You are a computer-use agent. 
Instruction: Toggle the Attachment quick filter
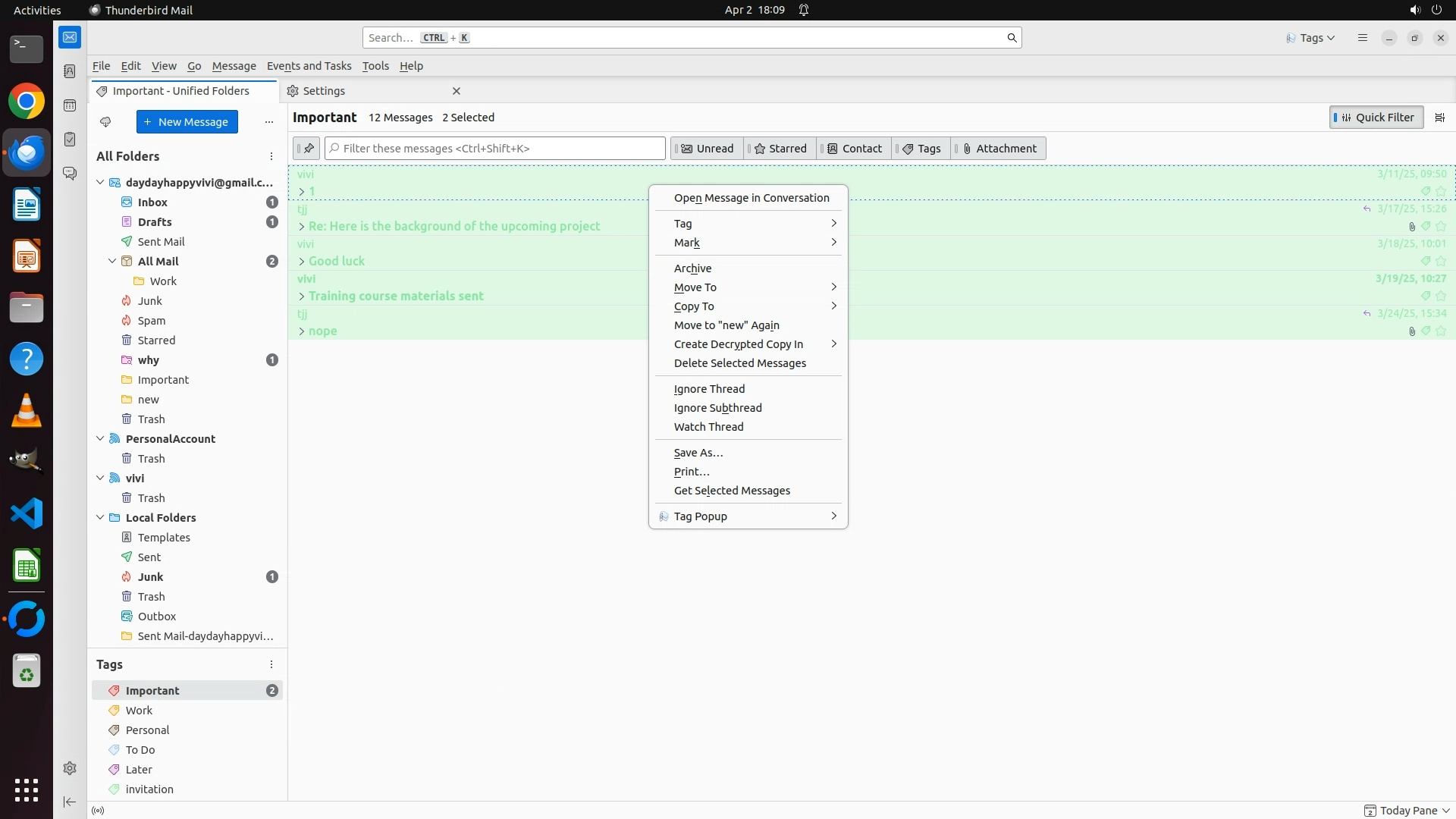coord(999,149)
